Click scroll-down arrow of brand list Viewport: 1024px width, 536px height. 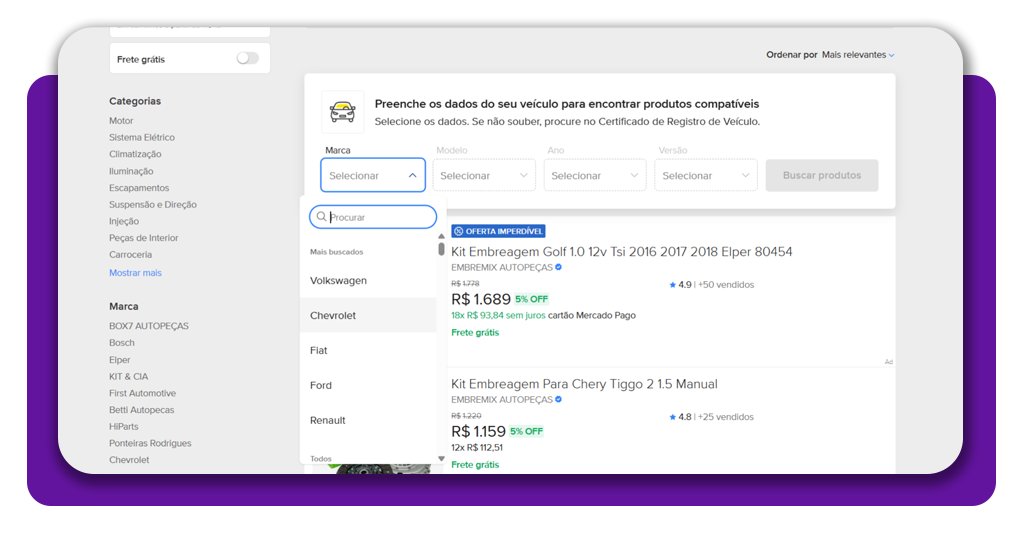(441, 458)
